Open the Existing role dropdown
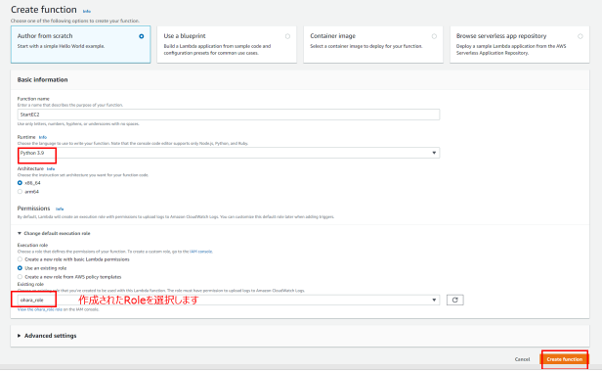 (x=228, y=300)
